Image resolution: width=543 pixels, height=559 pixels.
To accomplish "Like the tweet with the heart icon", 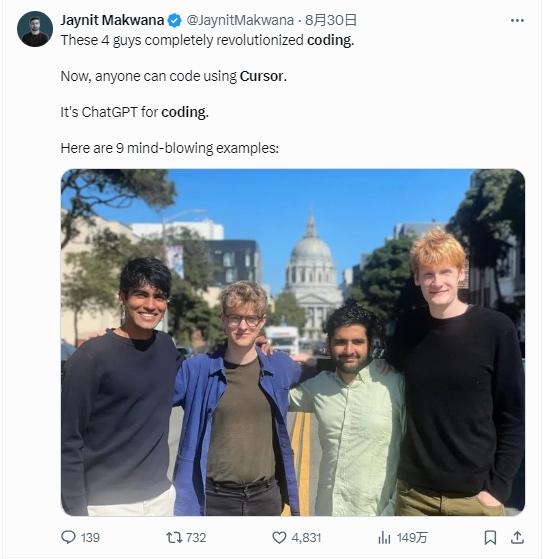I will click(279, 537).
